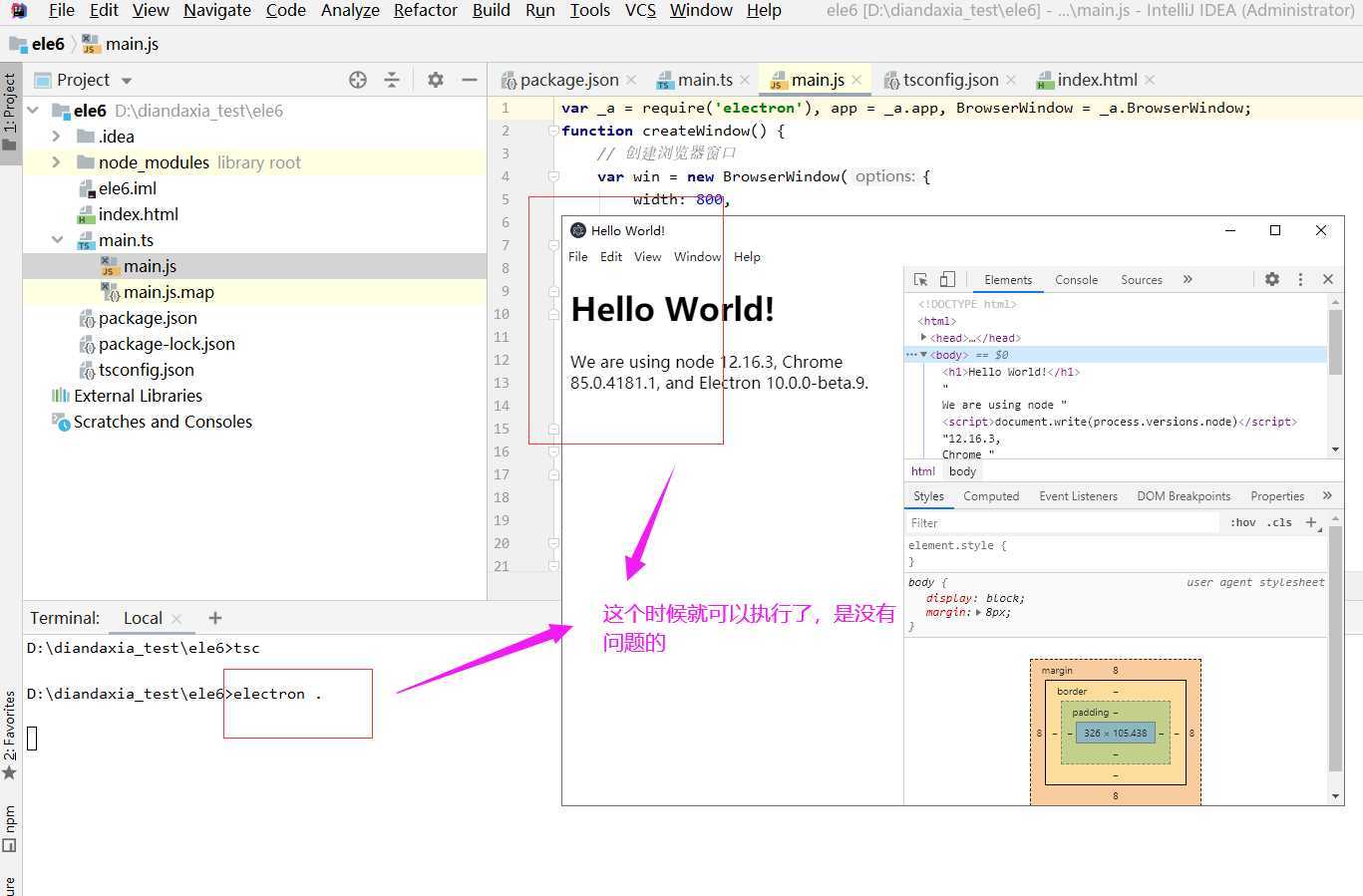Collapse the main.ts tree node
The image size is (1363, 896).
57,240
